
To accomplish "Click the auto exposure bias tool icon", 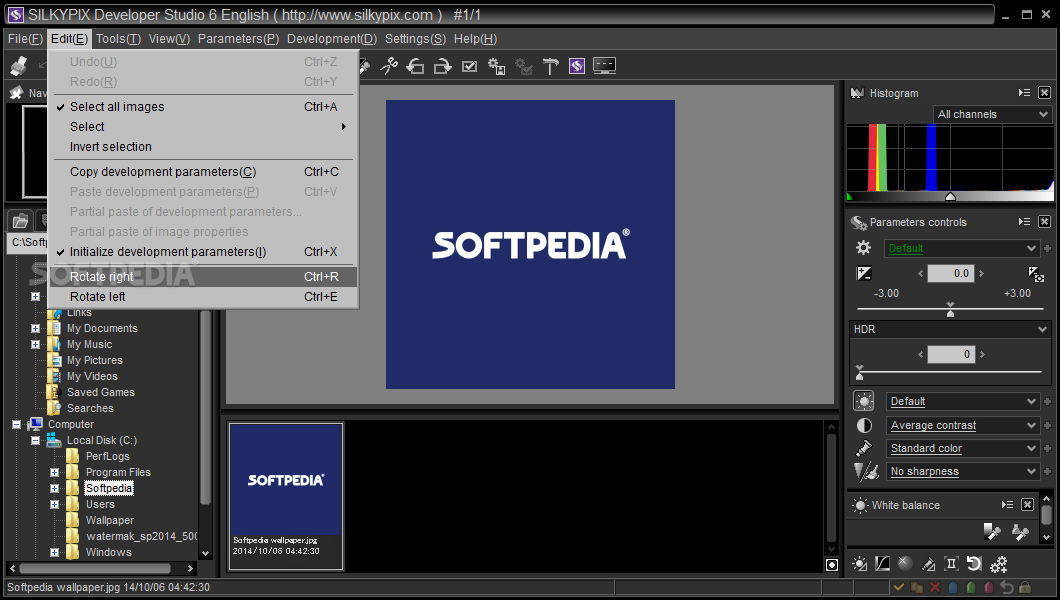I will (x=1036, y=273).
